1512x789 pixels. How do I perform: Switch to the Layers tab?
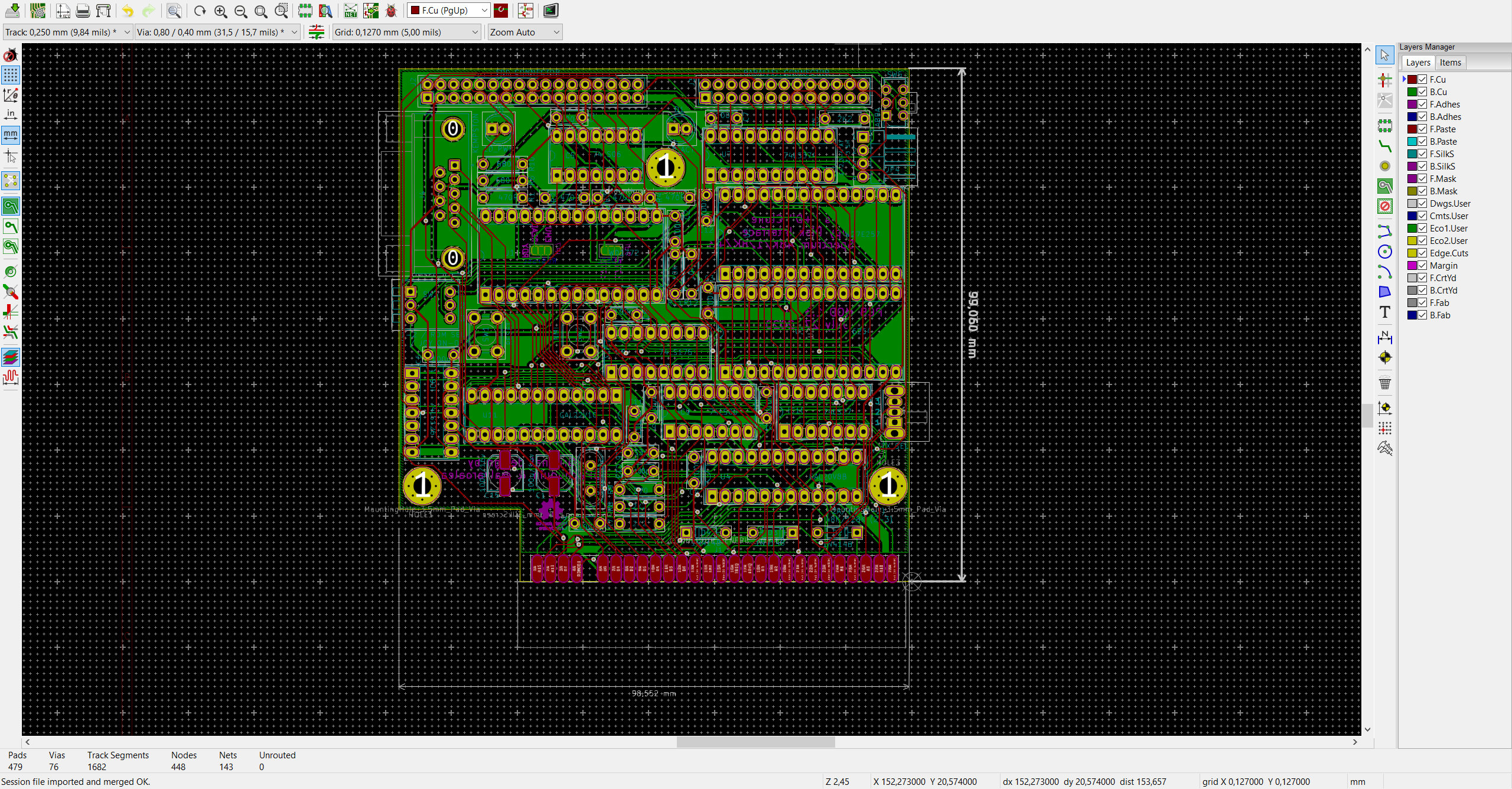click(x=1417, y=63)
